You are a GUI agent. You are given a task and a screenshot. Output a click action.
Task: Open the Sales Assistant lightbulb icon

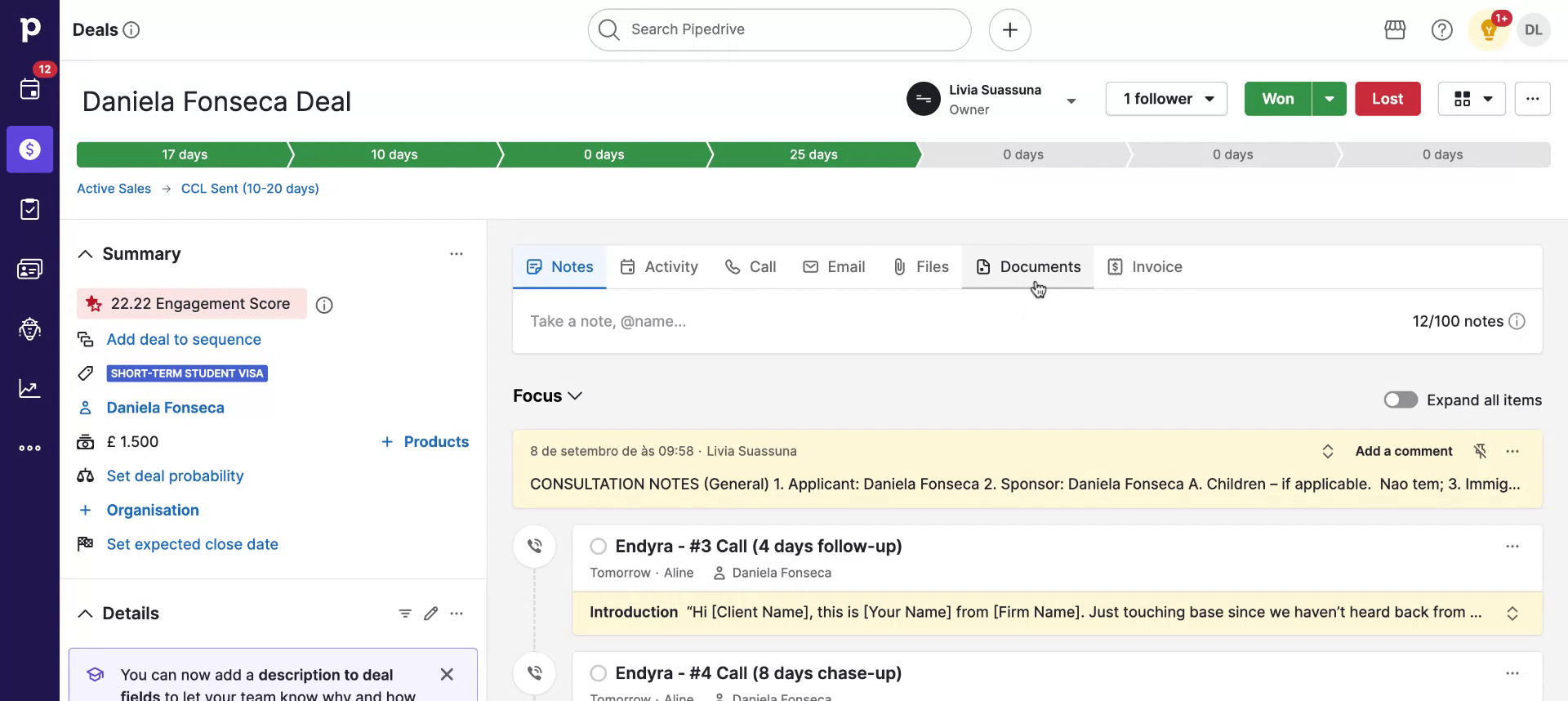[x=1488, y=30]
